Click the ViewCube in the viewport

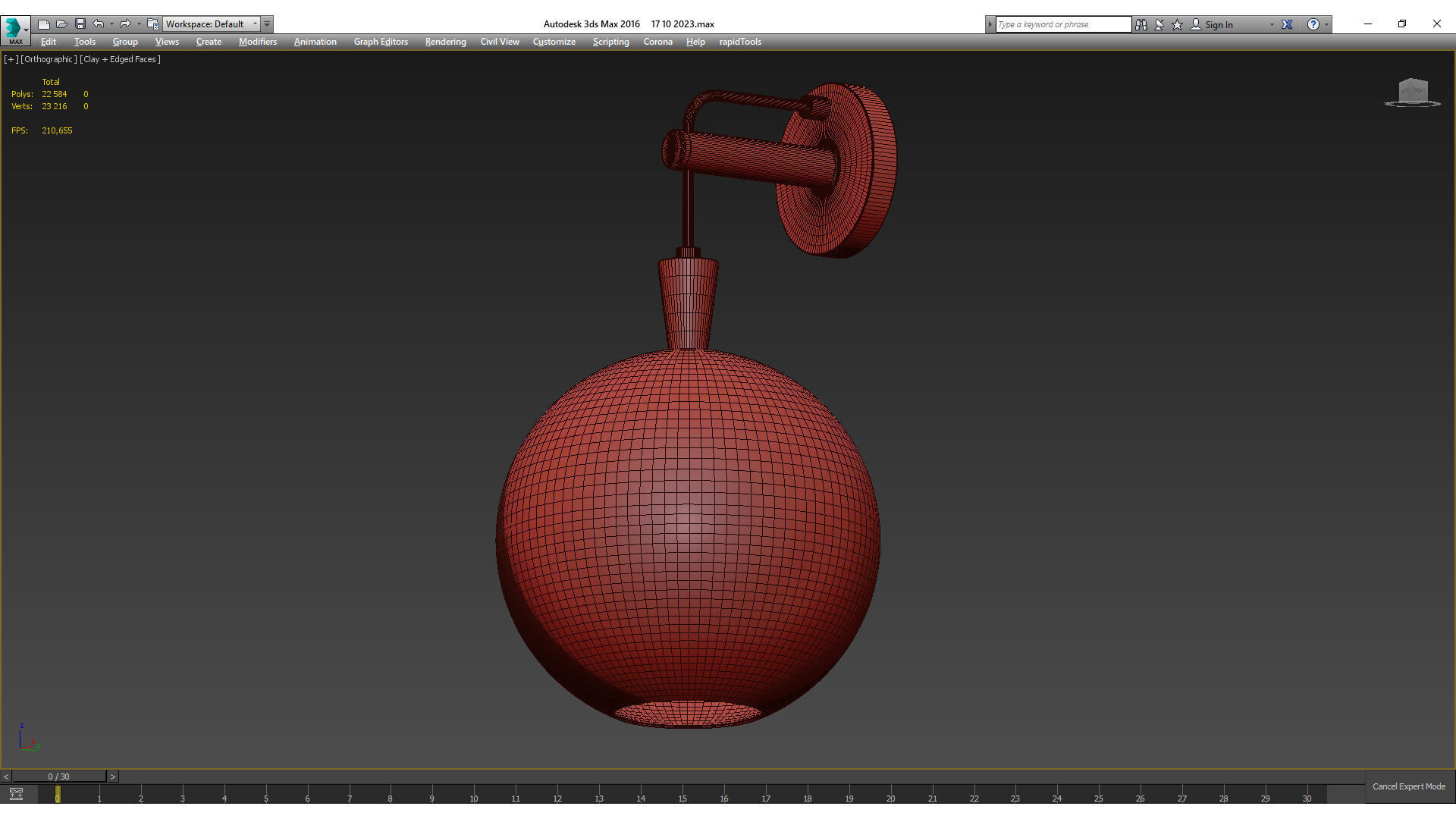(x=1413, y=93)
